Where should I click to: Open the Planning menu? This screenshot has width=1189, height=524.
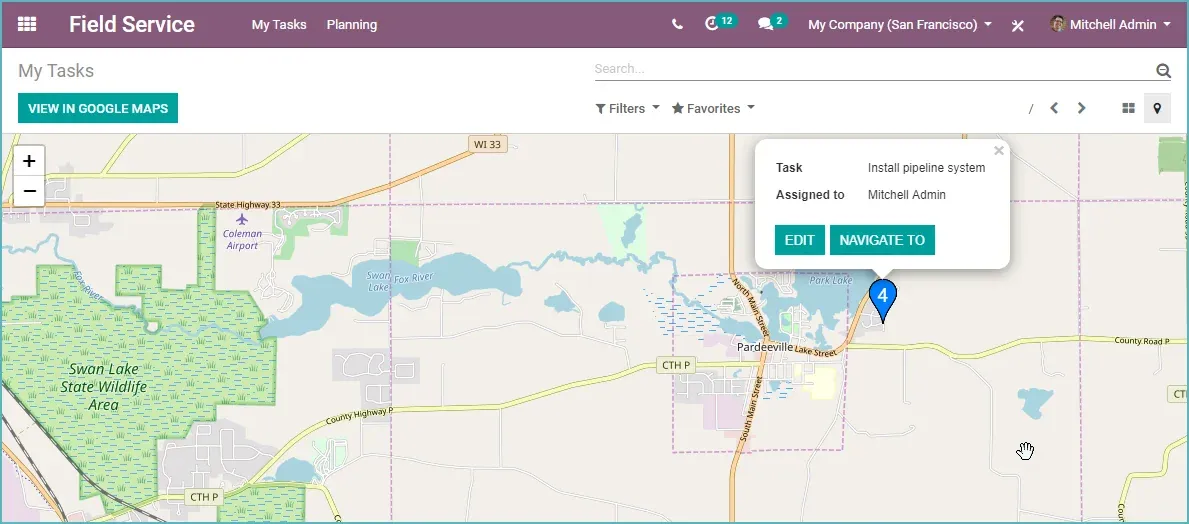click(x=352, y=24)
